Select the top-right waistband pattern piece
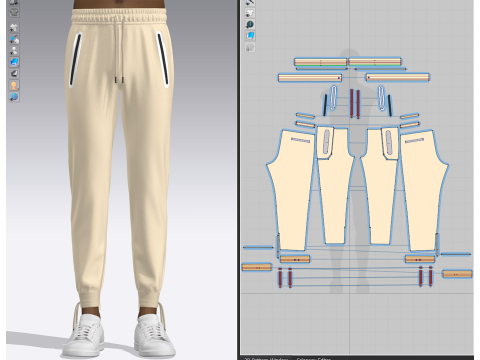Viewport: 480px width, 360px height. [x=375, y=62]
